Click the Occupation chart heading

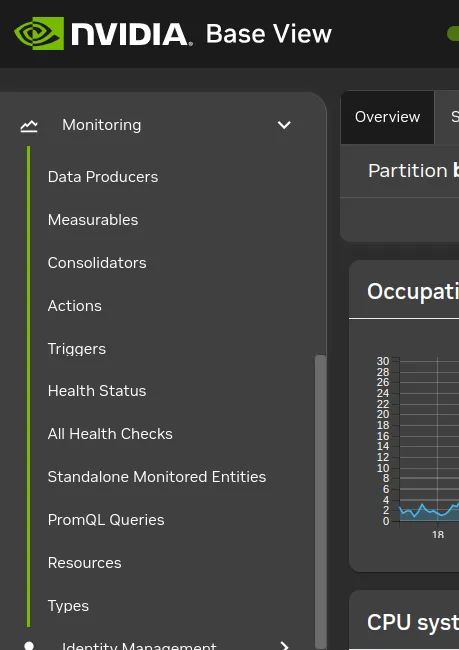point(413,291)
